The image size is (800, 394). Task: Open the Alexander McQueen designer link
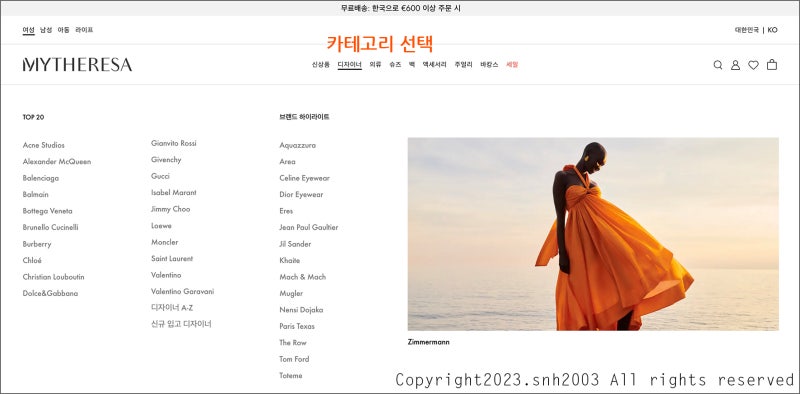click(57, 162)
